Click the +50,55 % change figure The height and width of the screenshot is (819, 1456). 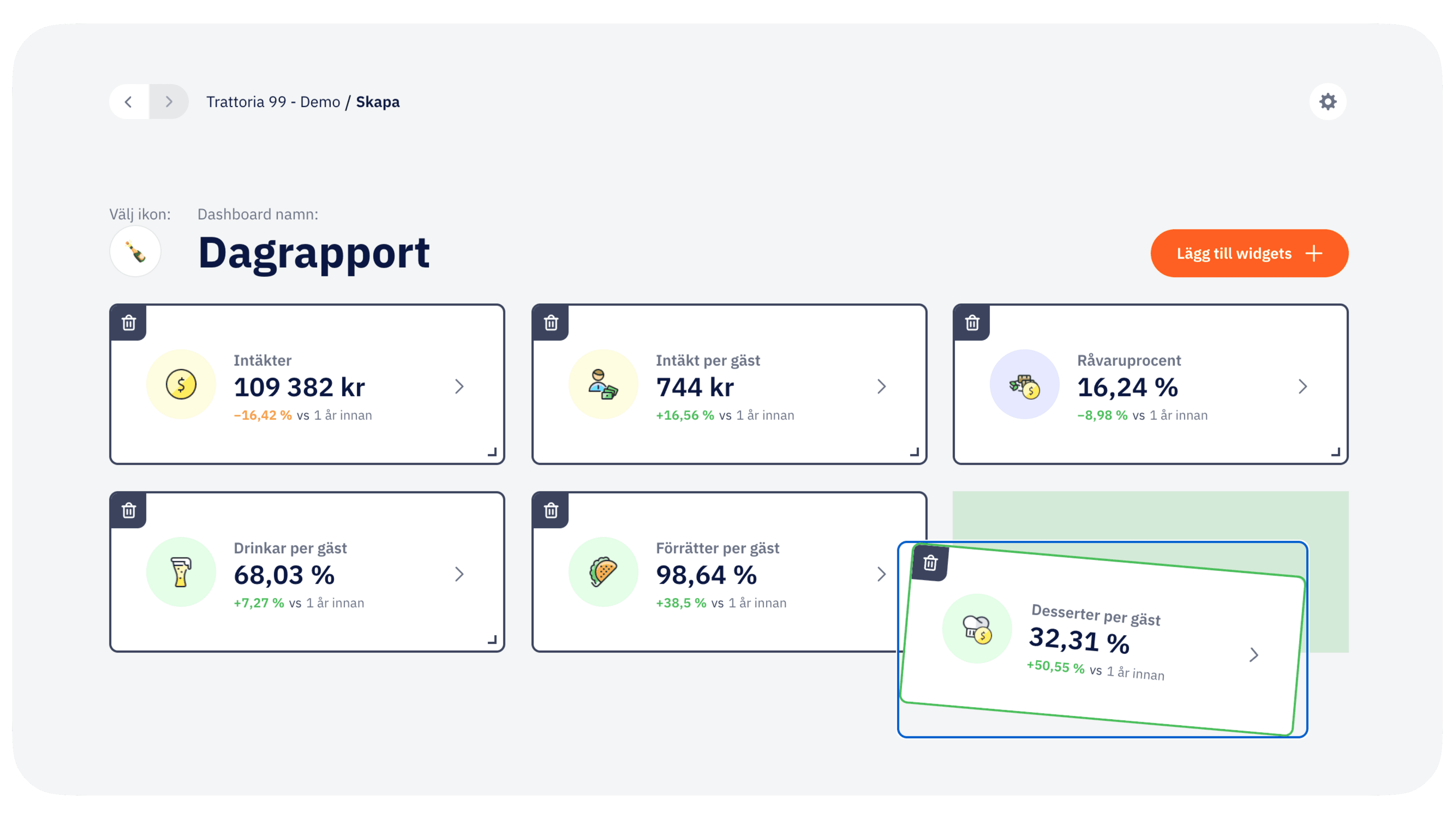(1055, 667)
